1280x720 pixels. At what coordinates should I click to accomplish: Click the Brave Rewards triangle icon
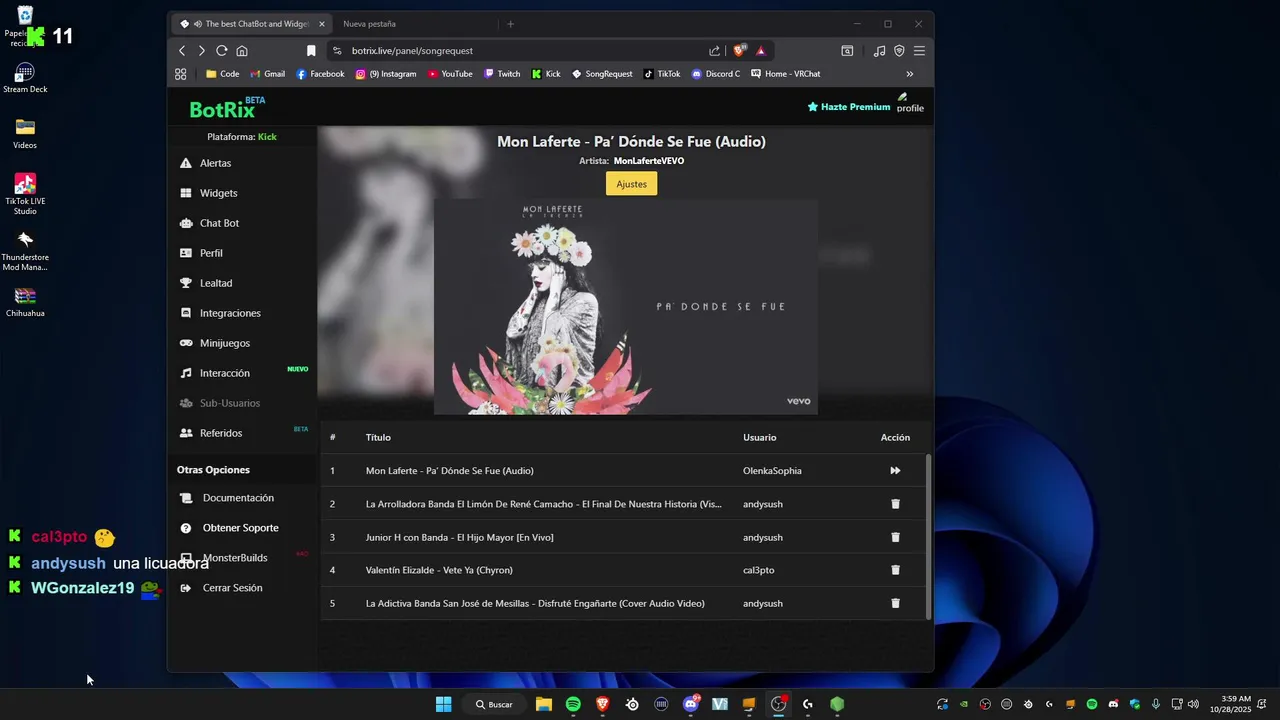point(761,51)
